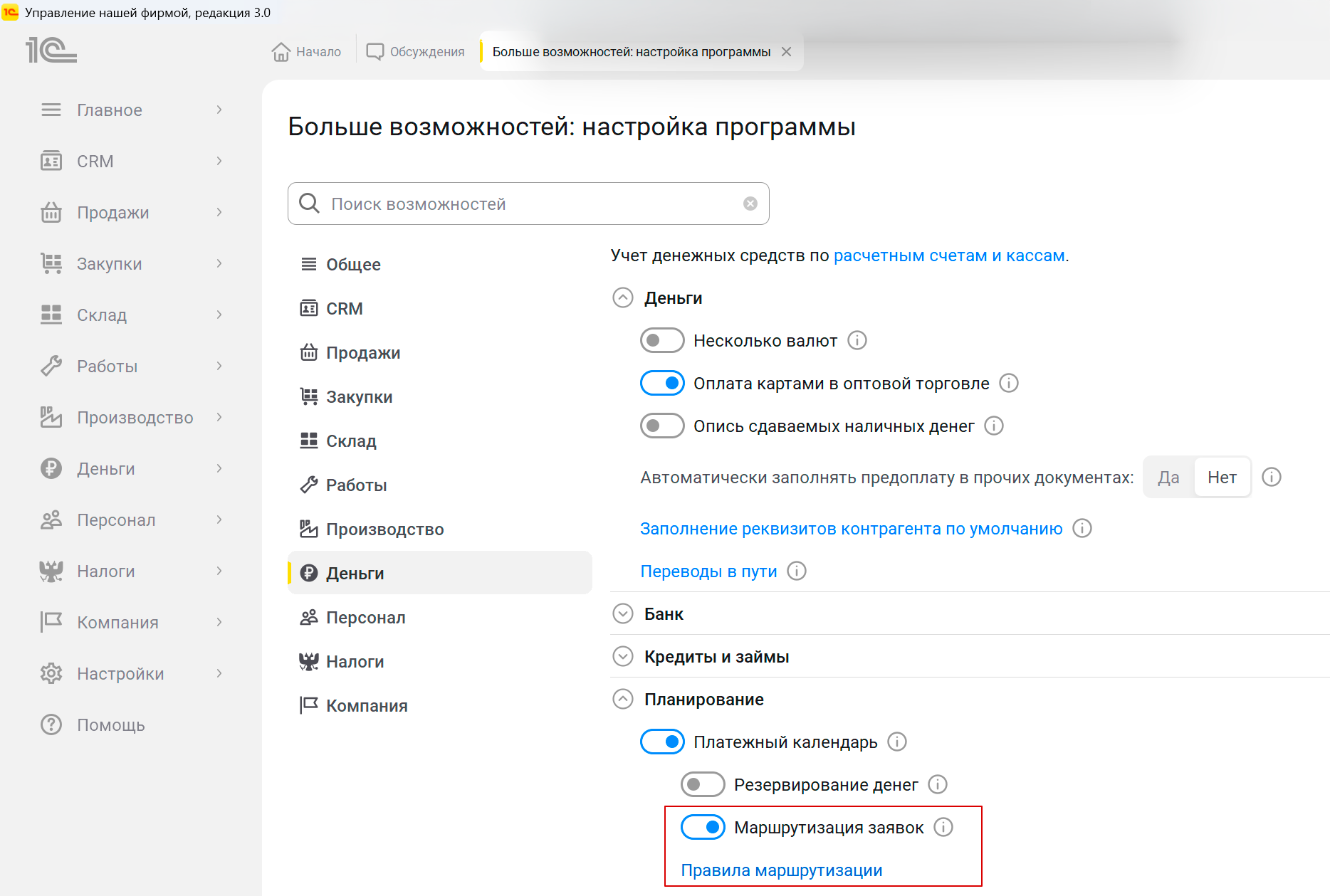Click the Помощь question mark icon
The height and width of the screenshot is (896, 1330).
(x=51, y=724)
